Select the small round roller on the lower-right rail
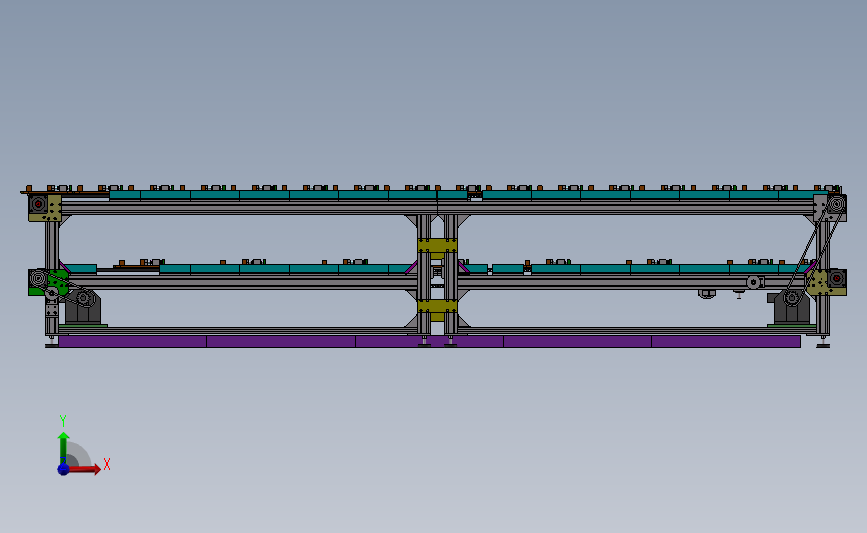867x533 pixels. coord(753,283)
